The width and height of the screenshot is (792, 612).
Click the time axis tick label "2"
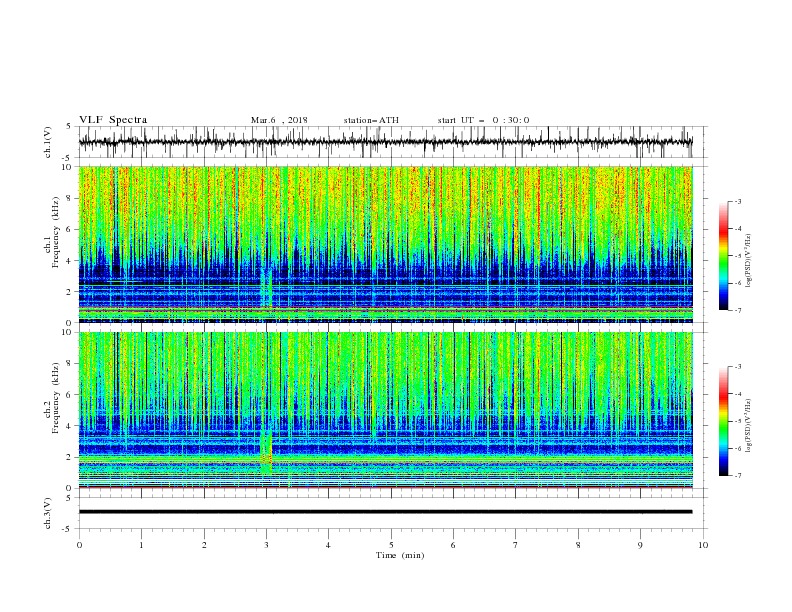tap(204, 545)
